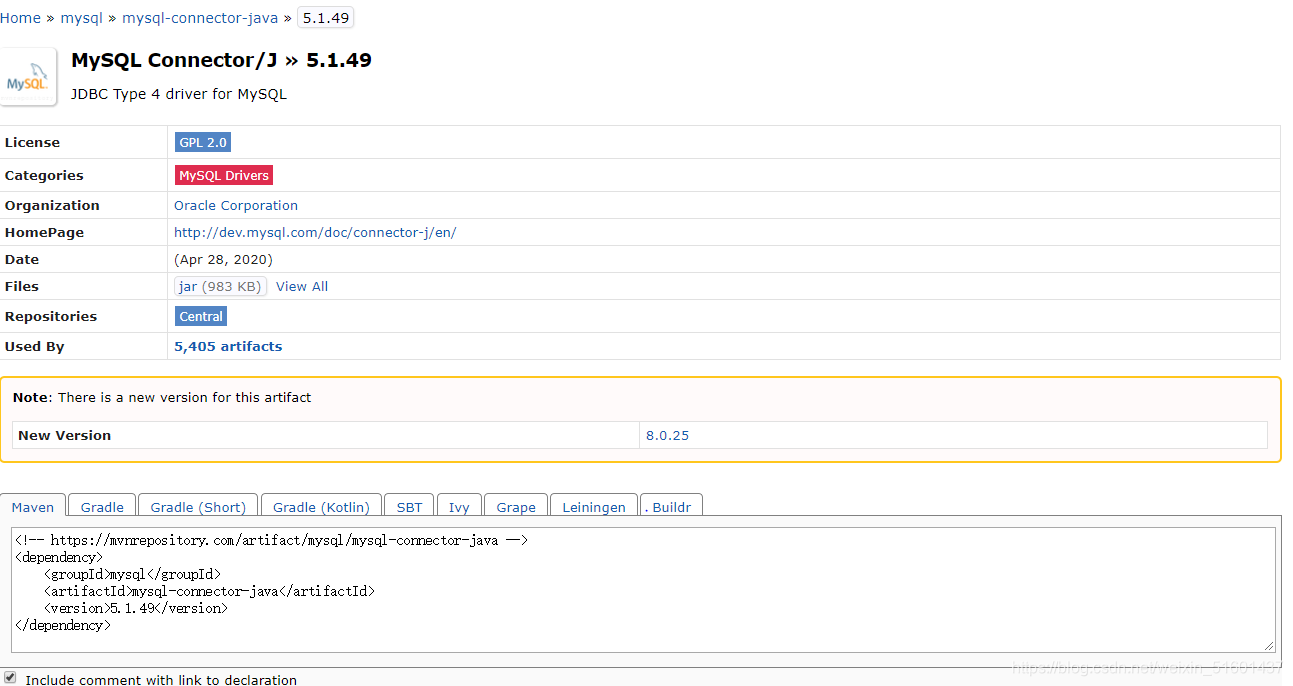This screenshot has height=686, width=1293.
Task: Click the HomePage row label
Action: pyautogui.click(x=44, y=232)
